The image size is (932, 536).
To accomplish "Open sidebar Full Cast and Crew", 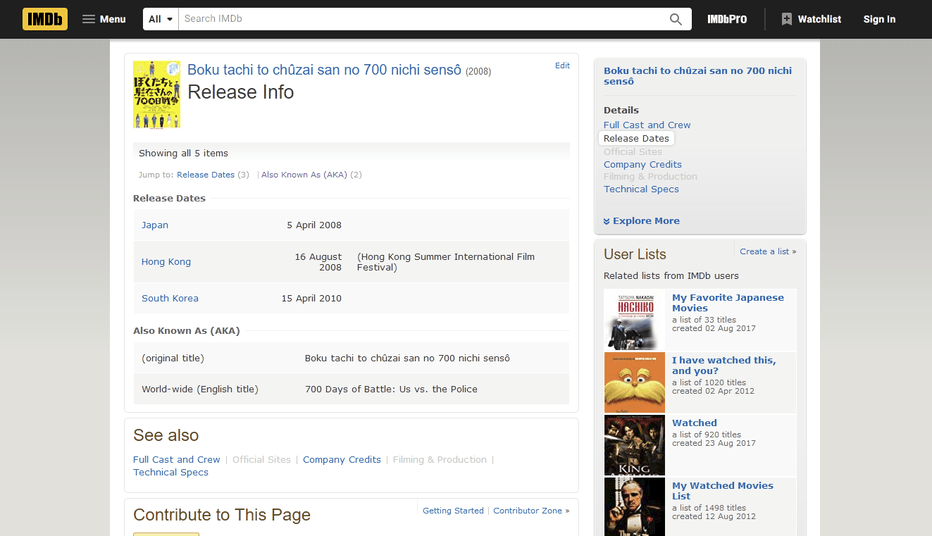I will click(x=647, y=125).
